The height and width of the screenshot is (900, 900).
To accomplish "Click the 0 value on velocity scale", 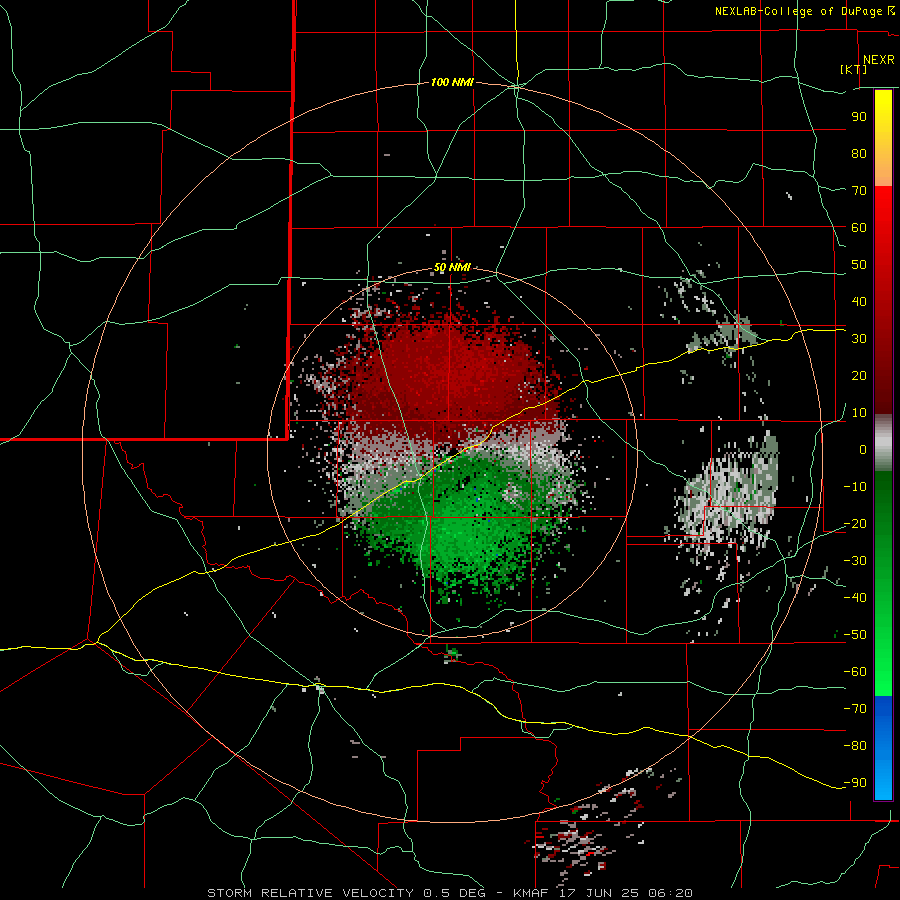I will tap(863, 449).
